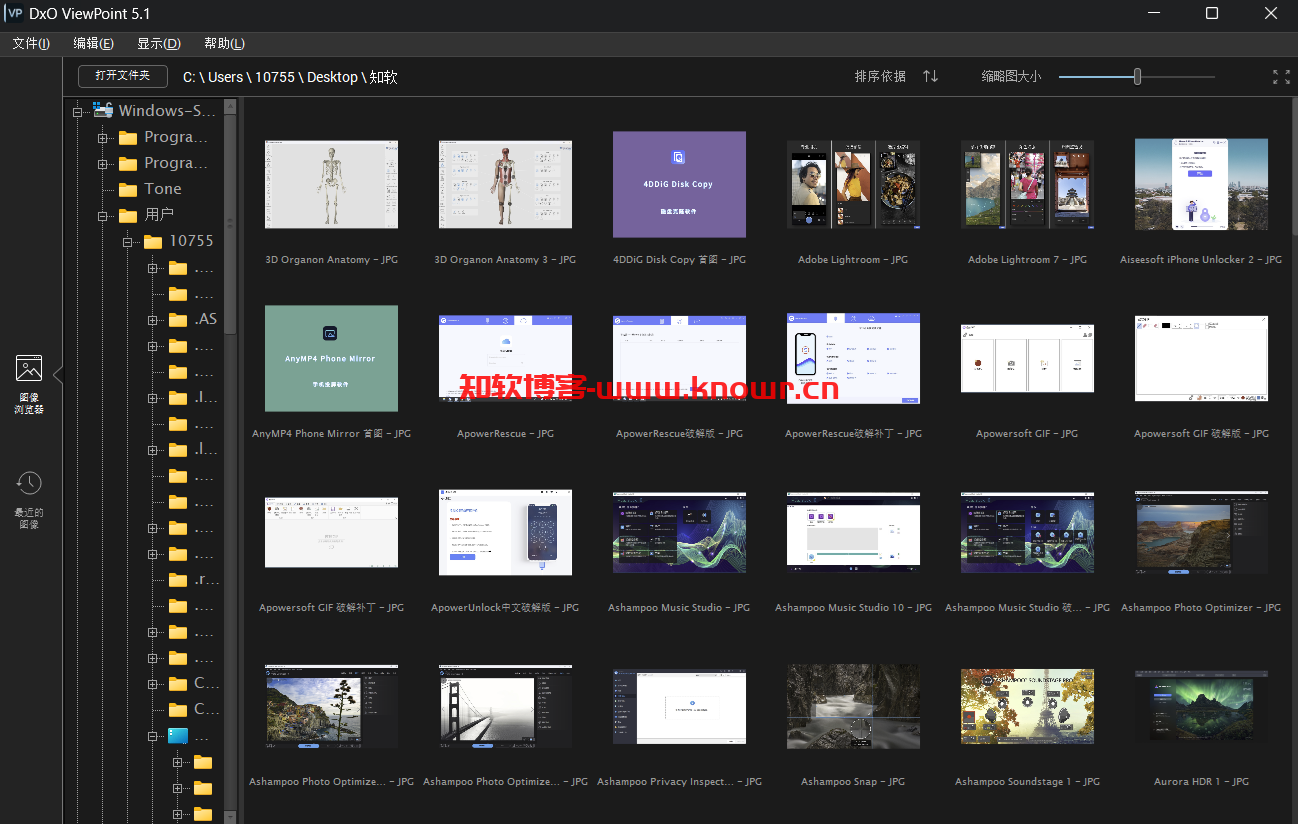The image size is (1298, 824).
Task: Select the 4DDiG Disk Copy thumbnail
Action: 679,184
